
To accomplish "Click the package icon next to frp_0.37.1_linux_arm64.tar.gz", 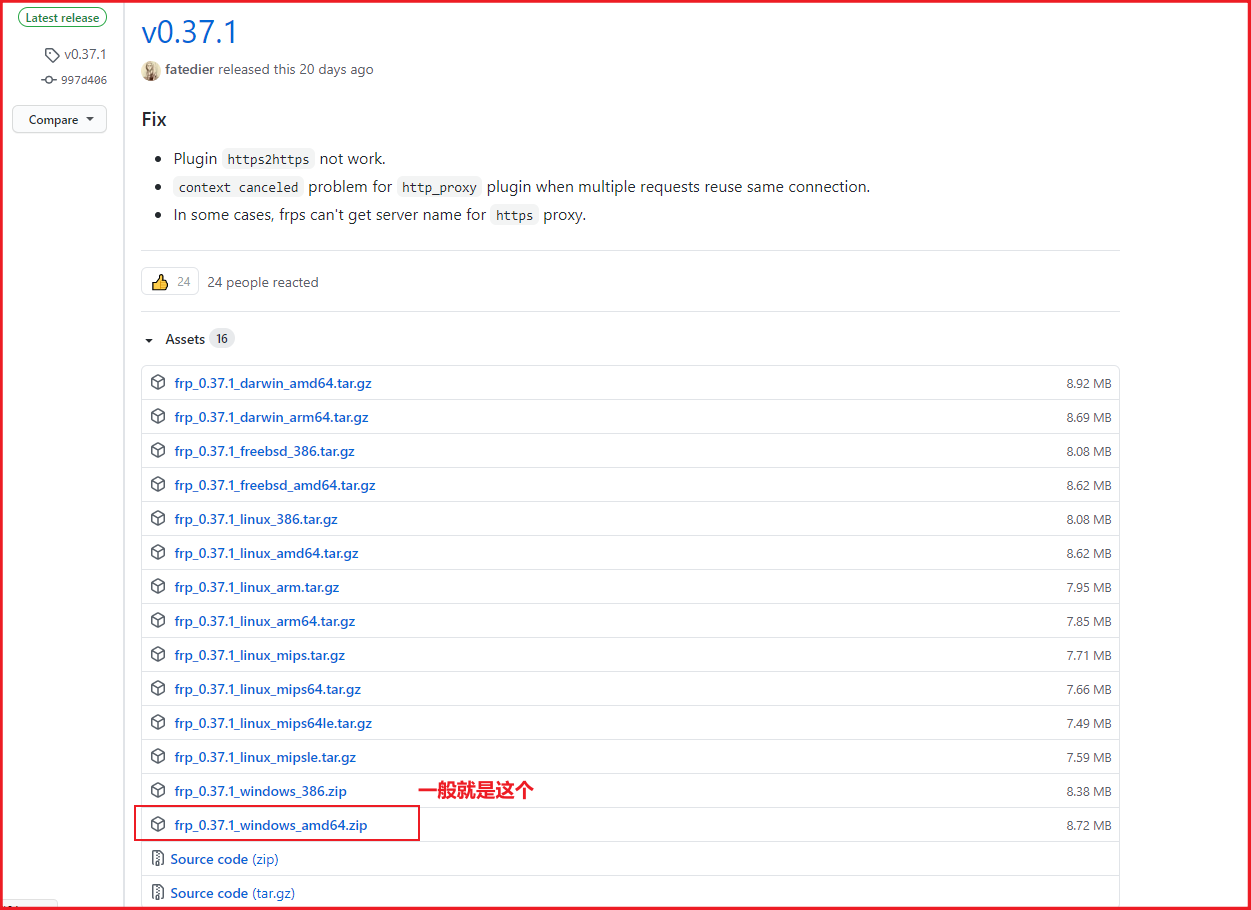I will [x=158, y=620].
